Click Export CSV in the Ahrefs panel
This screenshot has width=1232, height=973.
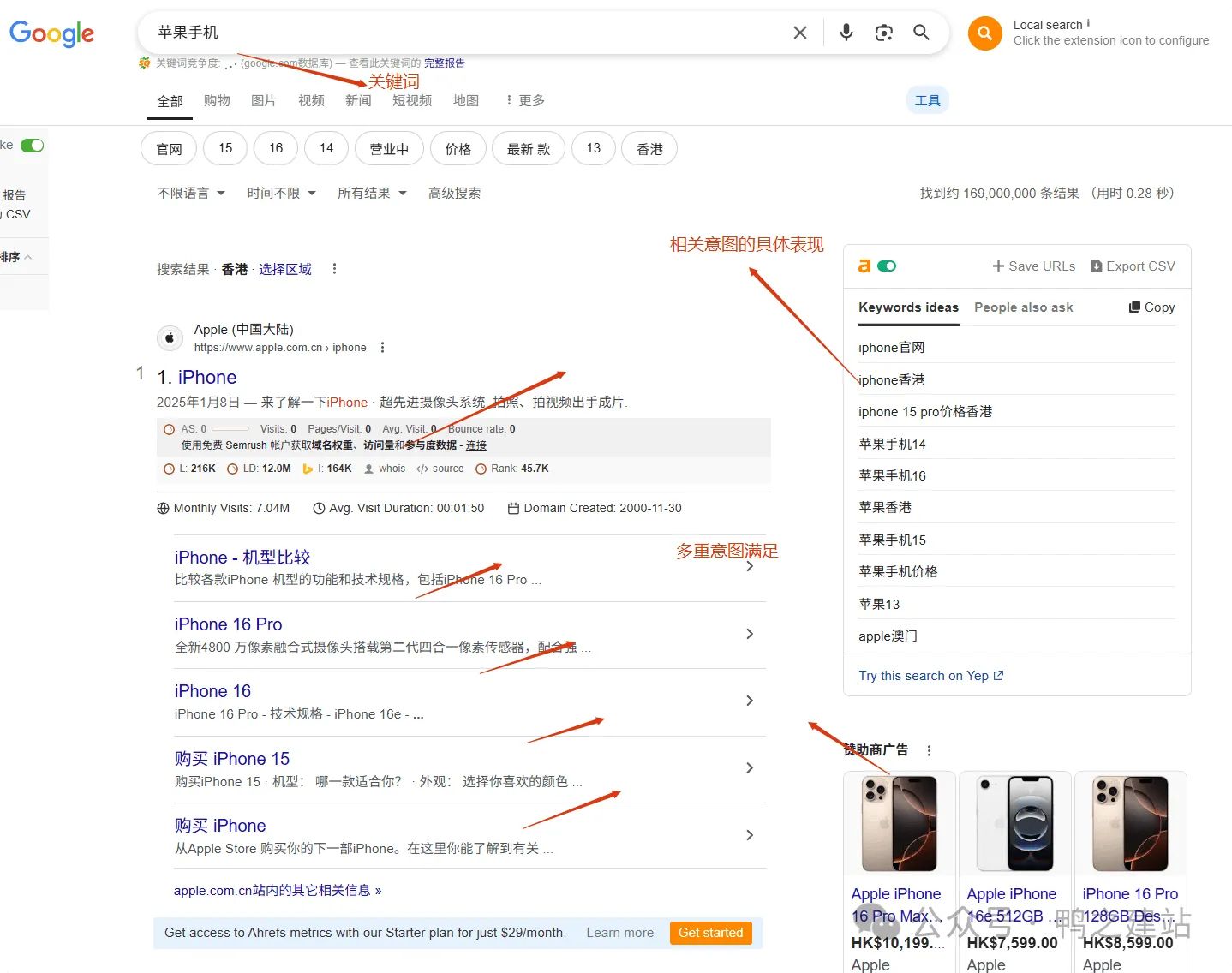pos(1133,266)
